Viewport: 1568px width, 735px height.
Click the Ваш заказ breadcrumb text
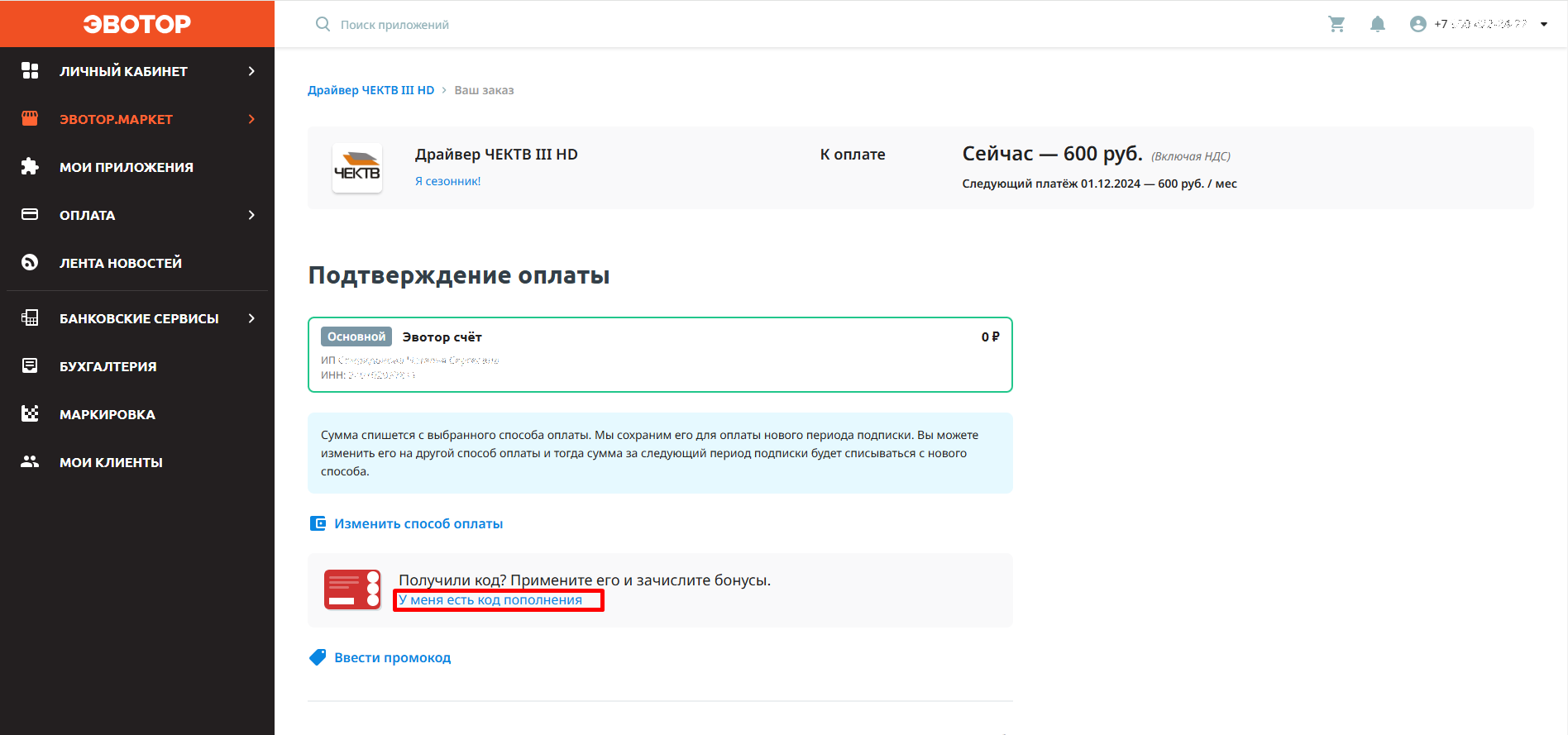(x=484, y=90)
